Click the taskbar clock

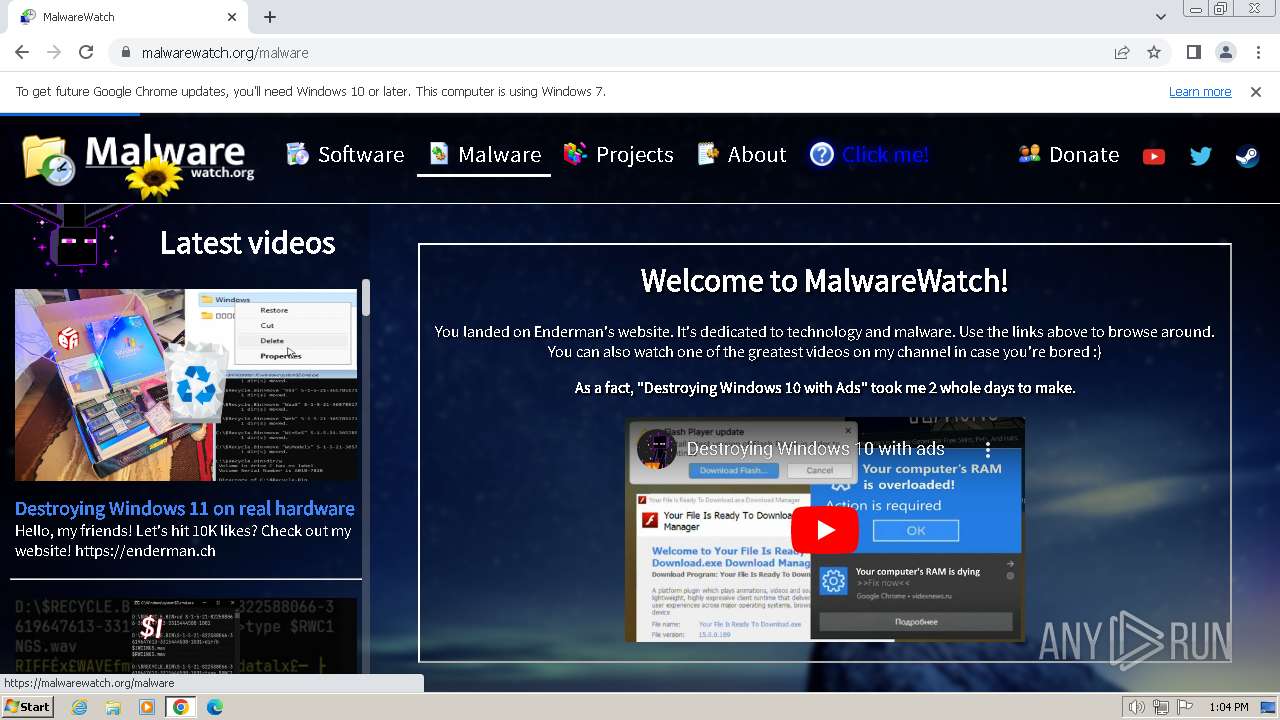tap(1229, 707)
